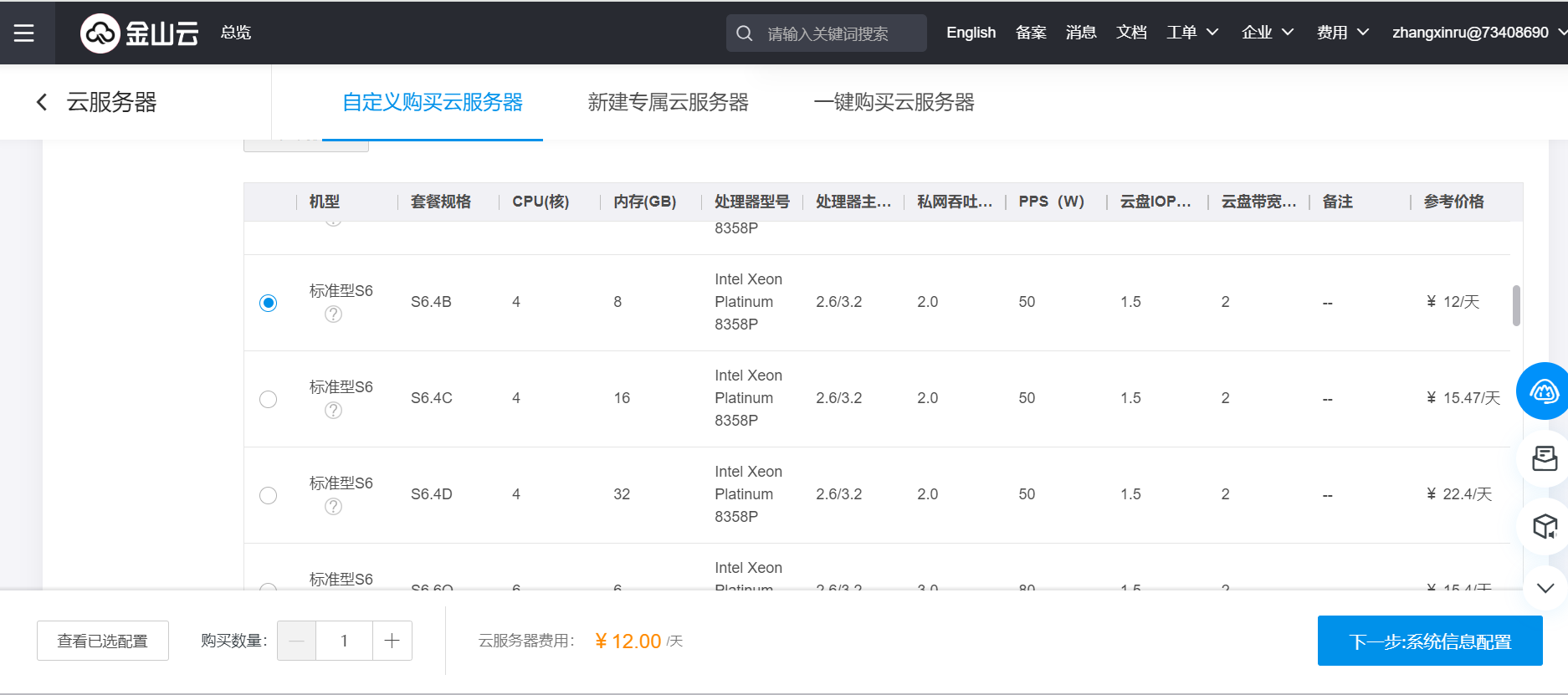Click help icon under S6.4B 标准型S6
Viewport: 1568px width, 695px height.
(333, 314)
